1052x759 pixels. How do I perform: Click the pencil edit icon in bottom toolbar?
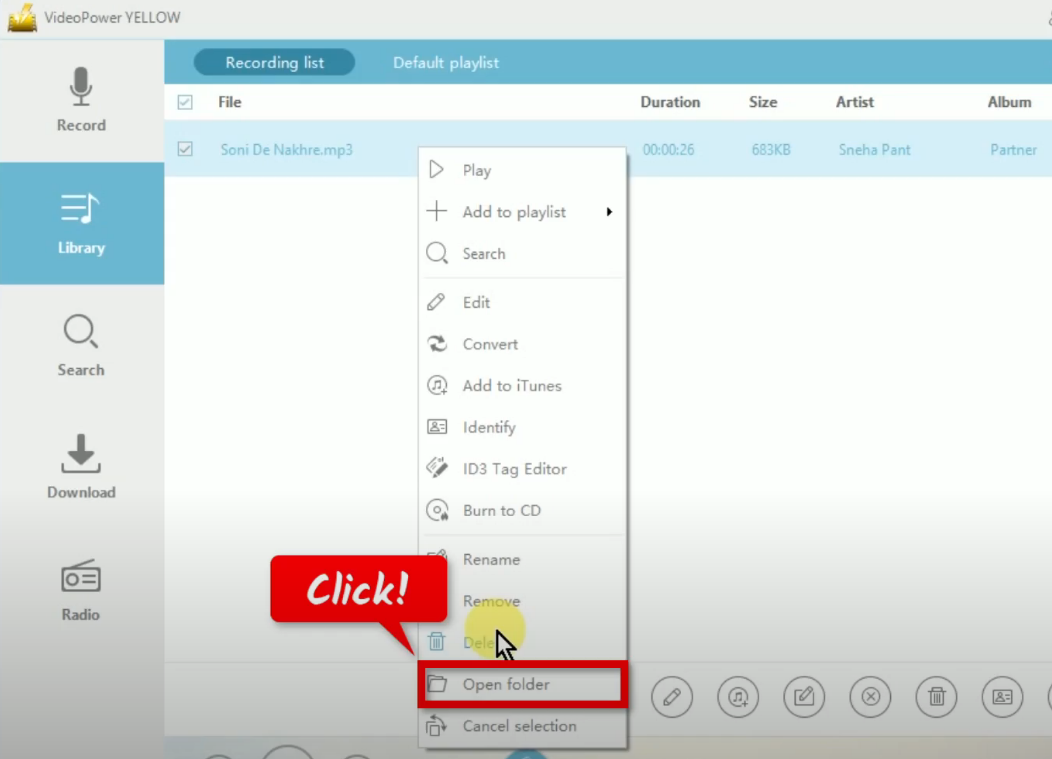click(x=672, y=697)
